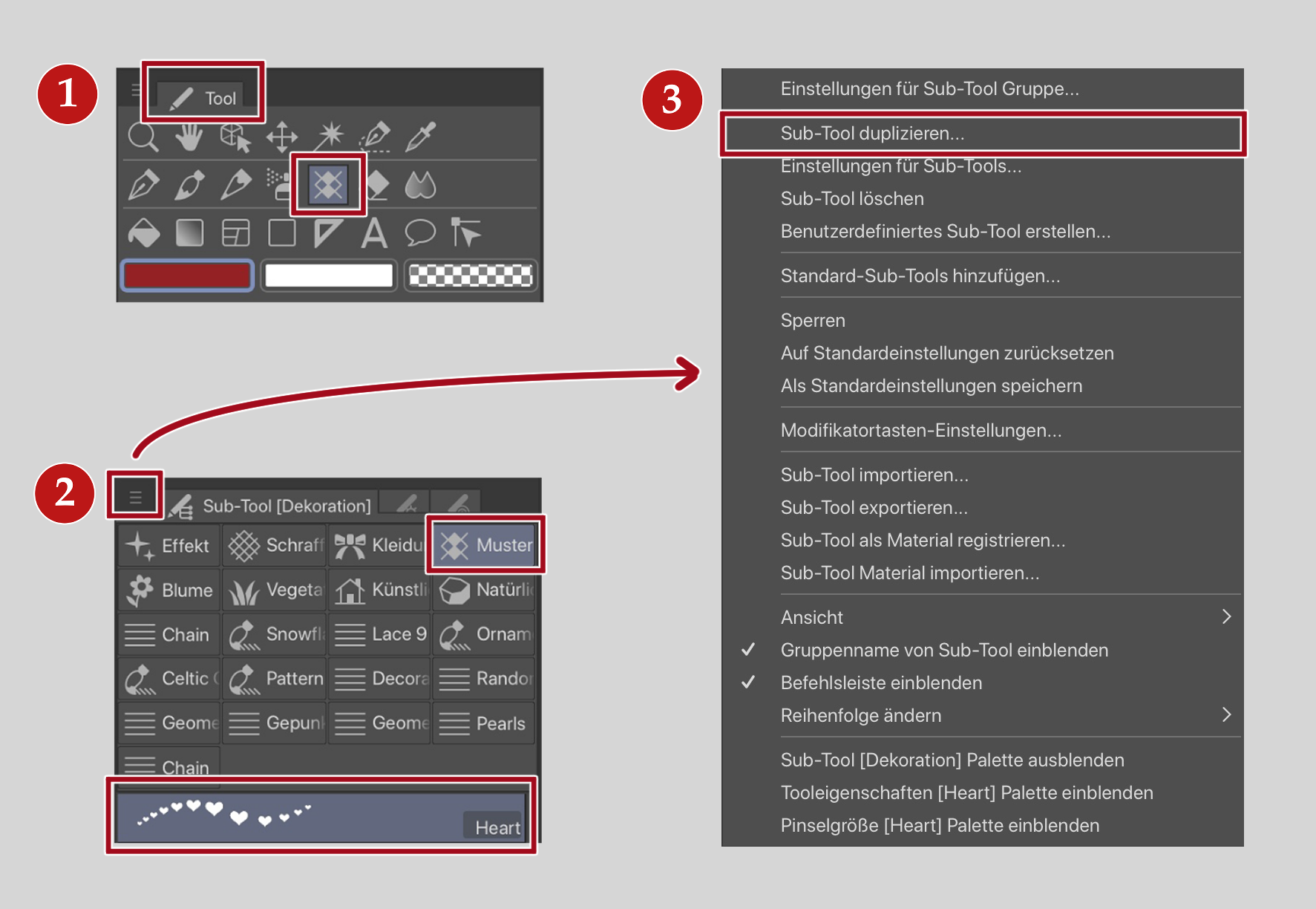Screen dimensions: 1316x909
Task: Expand the Ansicht submenu
Action: 982,618
